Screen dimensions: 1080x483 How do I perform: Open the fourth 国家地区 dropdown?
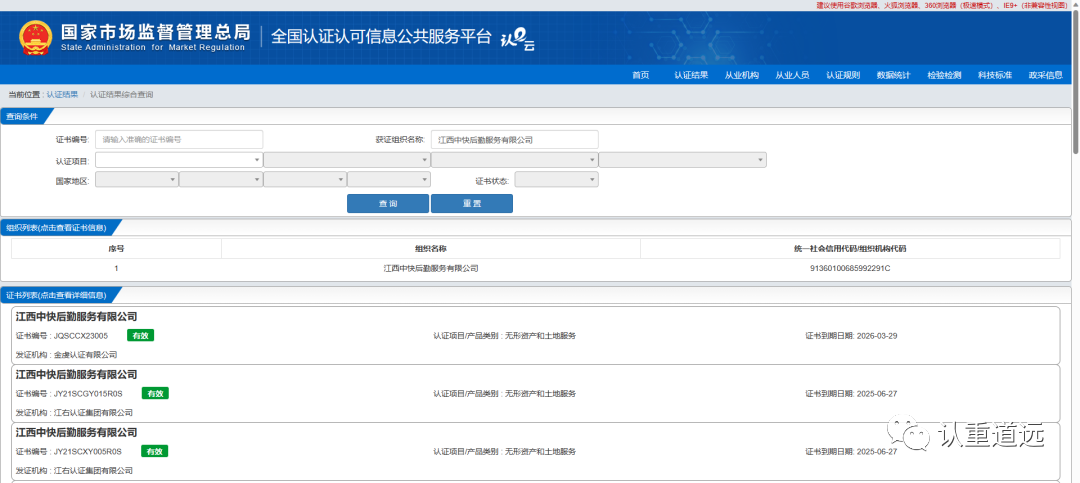[x=389, y=180]
